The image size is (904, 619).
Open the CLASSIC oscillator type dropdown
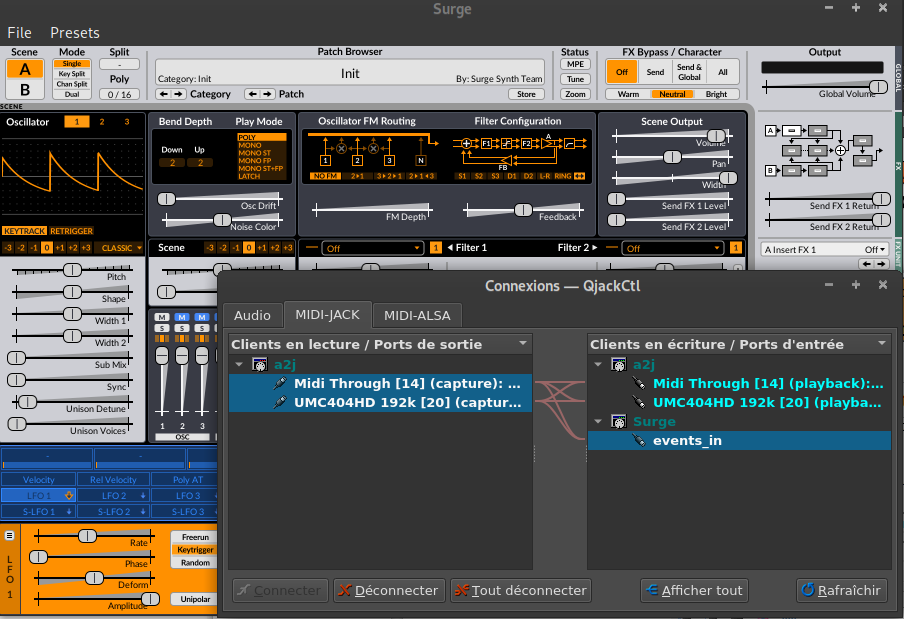tap(122, 247)
